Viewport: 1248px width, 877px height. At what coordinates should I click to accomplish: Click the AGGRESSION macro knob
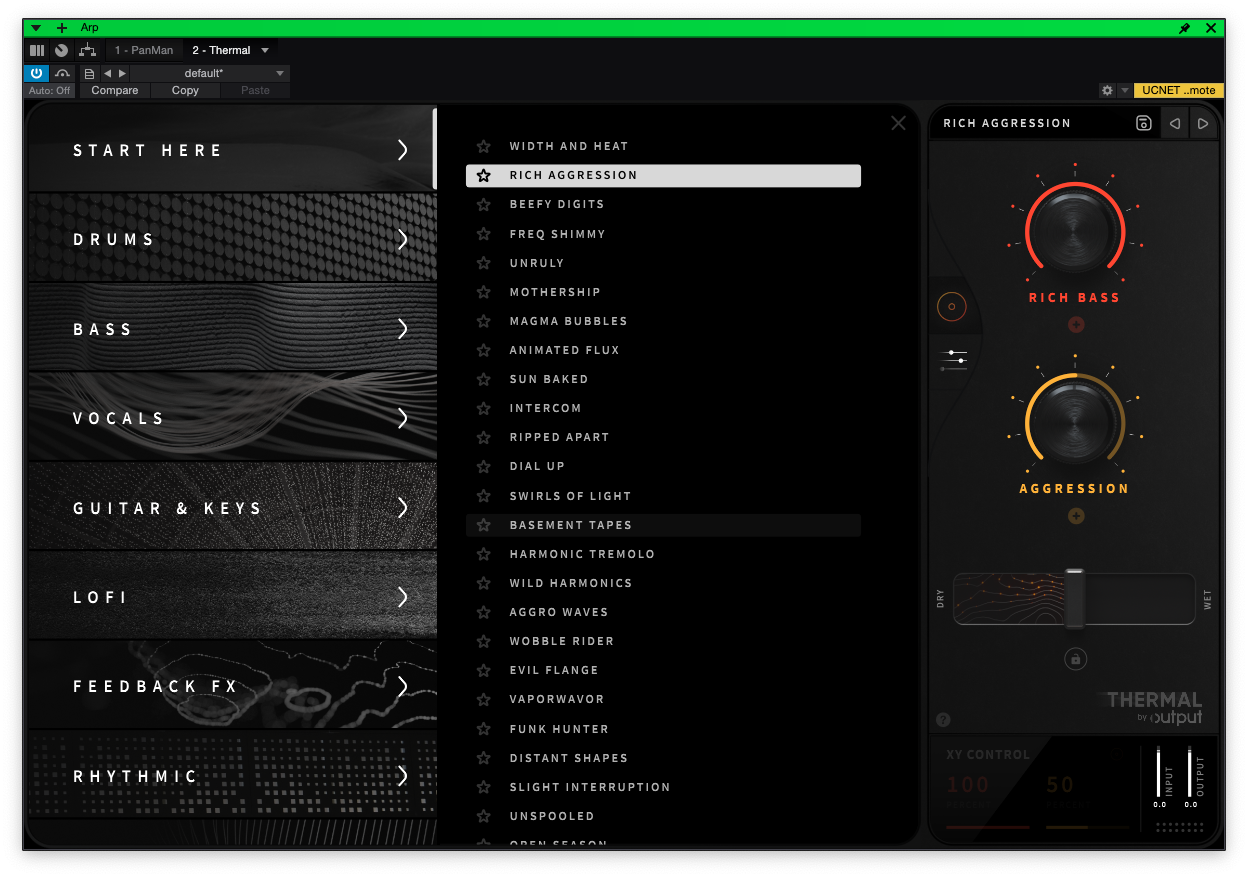pos(1075,423)
